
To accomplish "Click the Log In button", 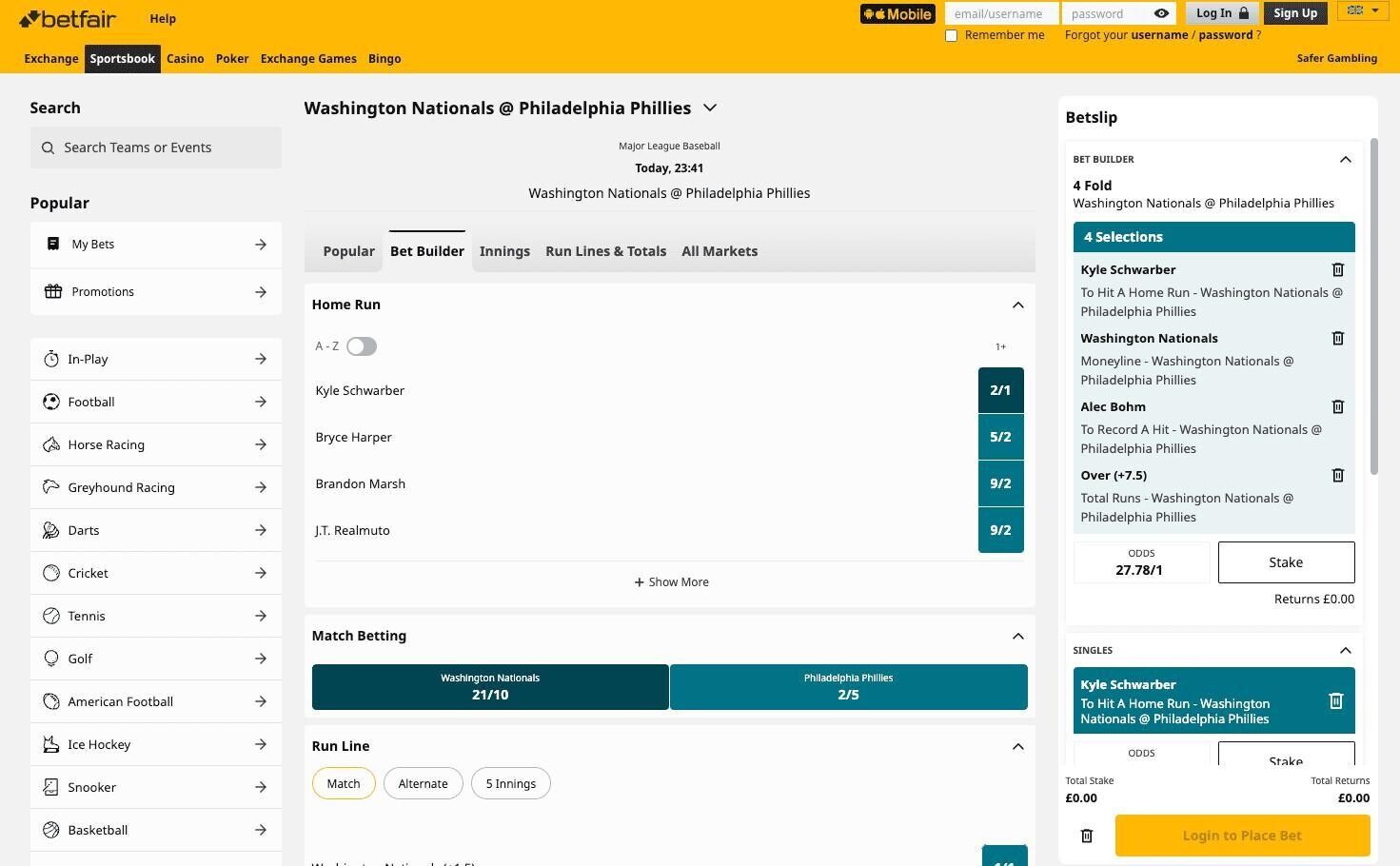I will tap(1222, 13).
